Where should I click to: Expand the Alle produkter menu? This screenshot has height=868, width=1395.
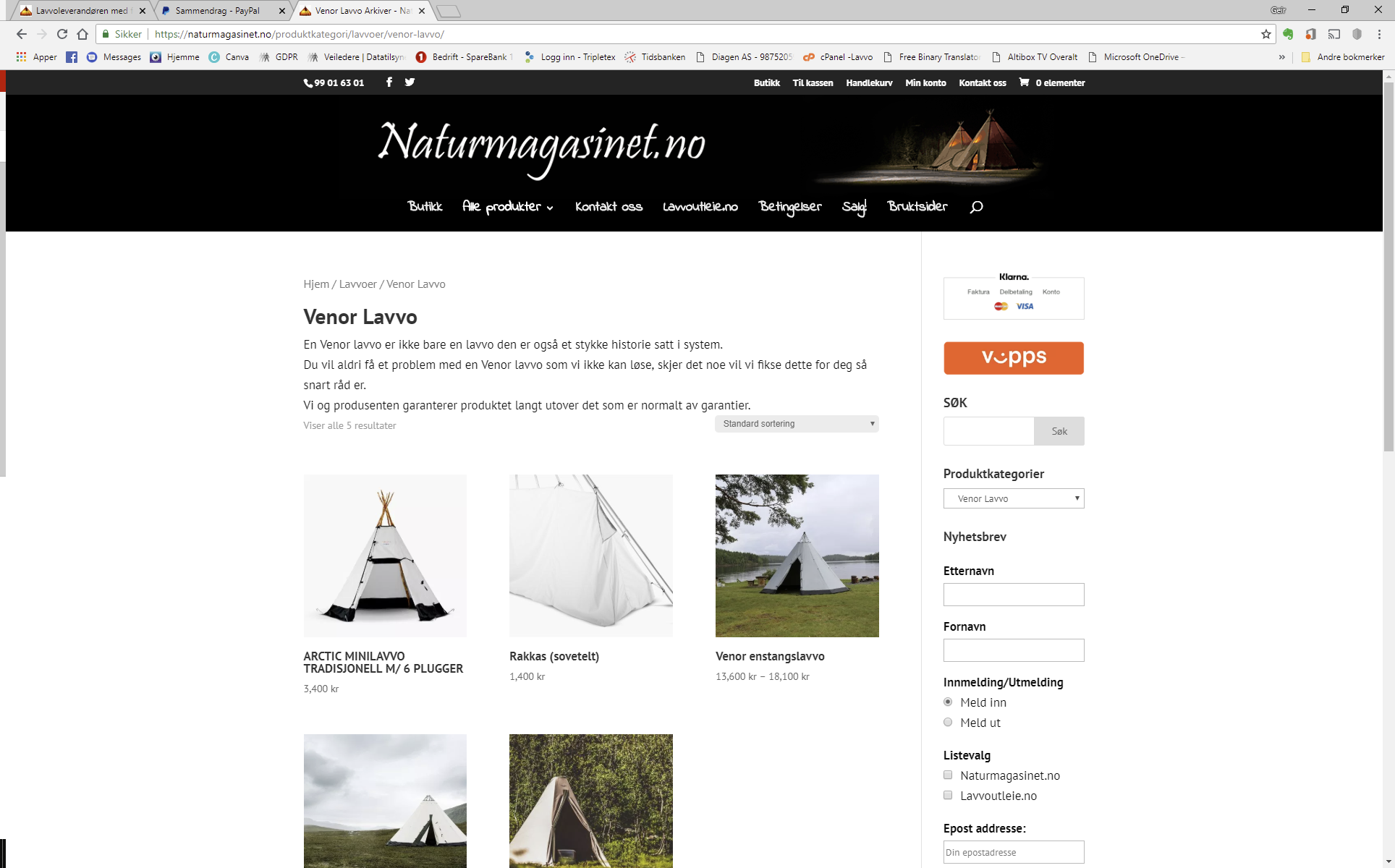coord(508,207)
